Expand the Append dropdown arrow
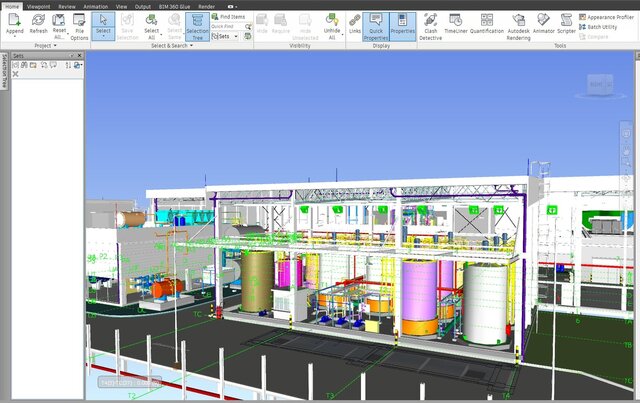Viewport: 640px width, 403px height. (x=14, y=37)
